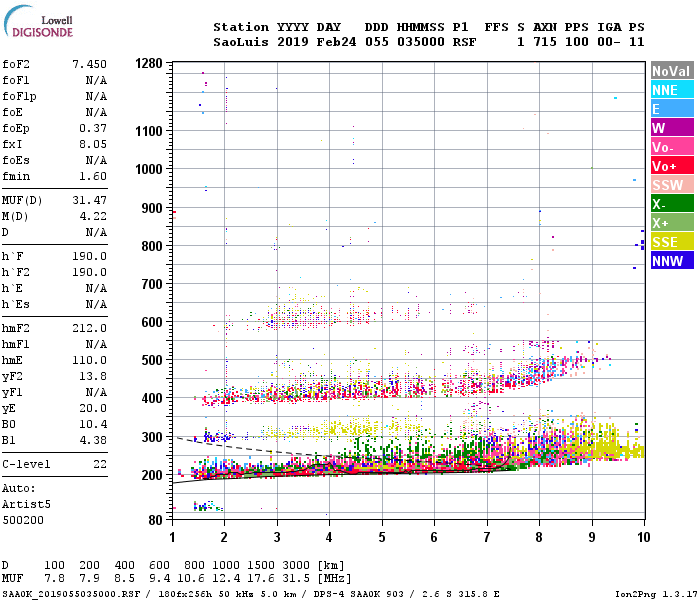This screenshot has height=600, width=700.
Task: Click the h`F value 190.0
Action: point(90,256)
